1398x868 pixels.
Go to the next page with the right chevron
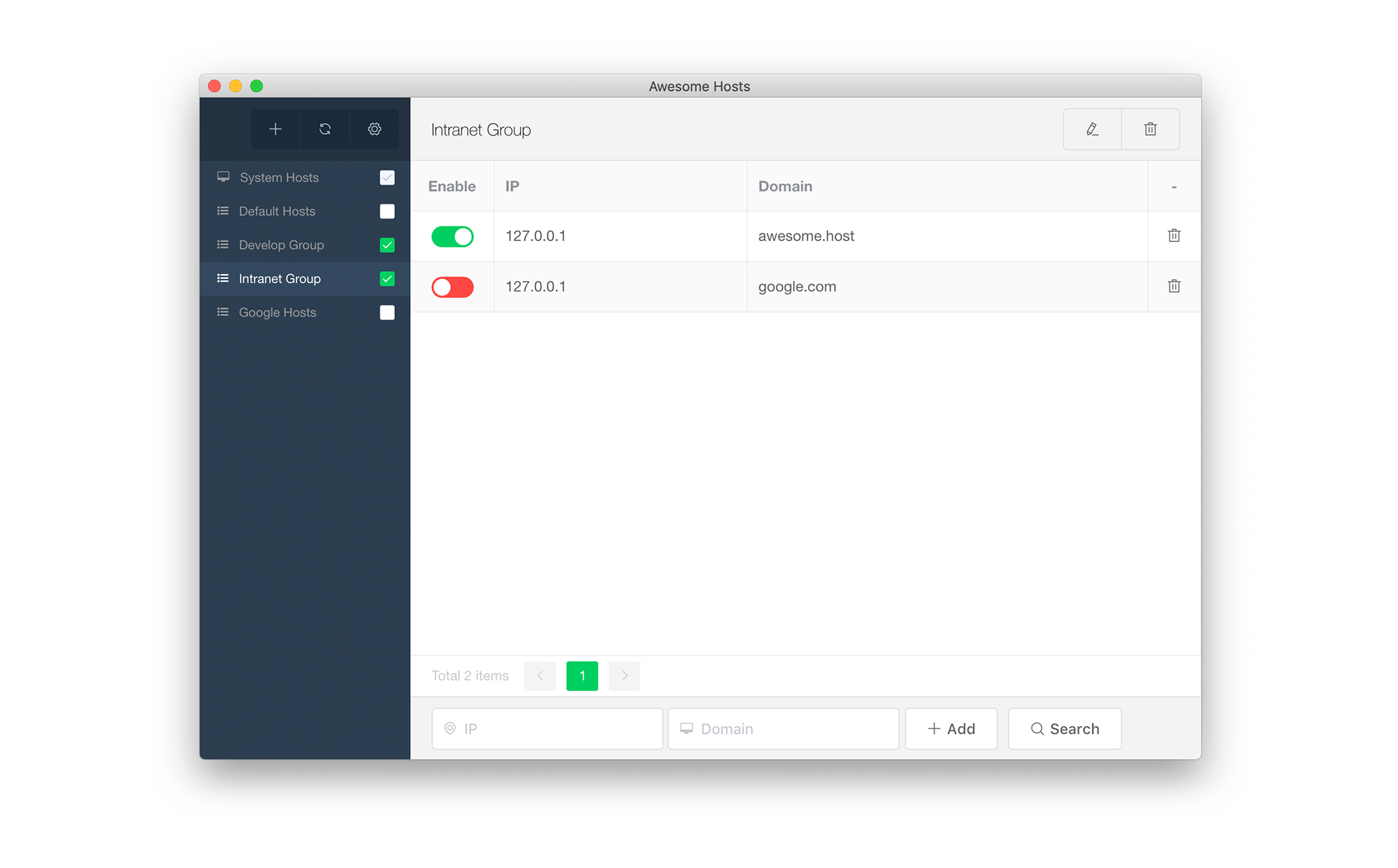pyautogui.click(x=624, y=676)
